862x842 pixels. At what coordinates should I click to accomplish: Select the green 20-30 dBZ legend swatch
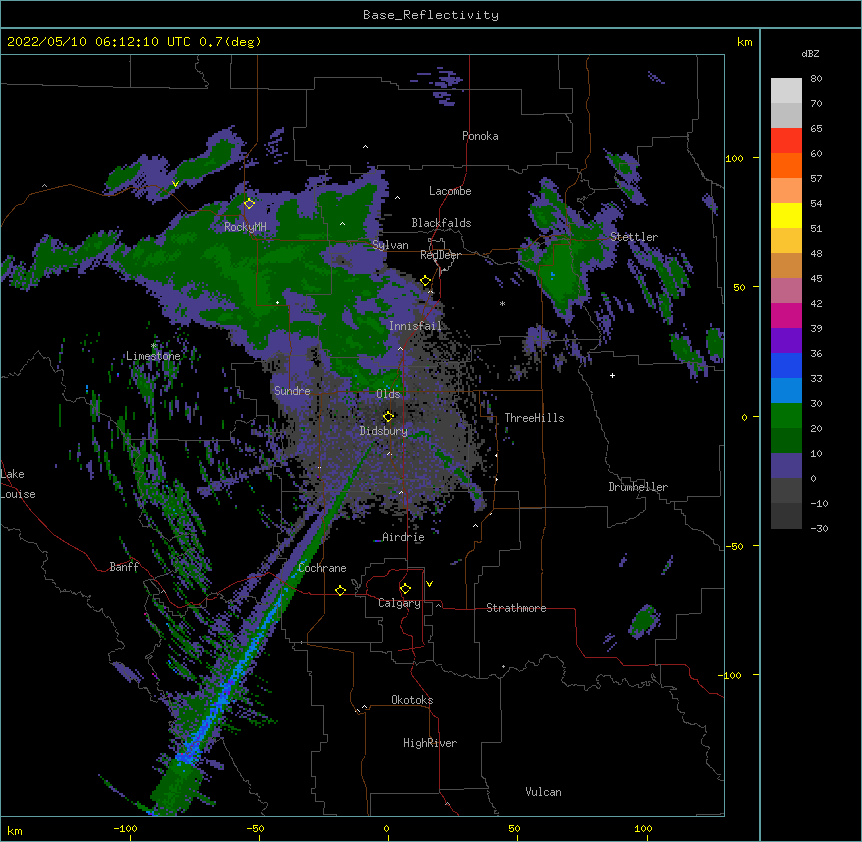(x=786, y=416)
